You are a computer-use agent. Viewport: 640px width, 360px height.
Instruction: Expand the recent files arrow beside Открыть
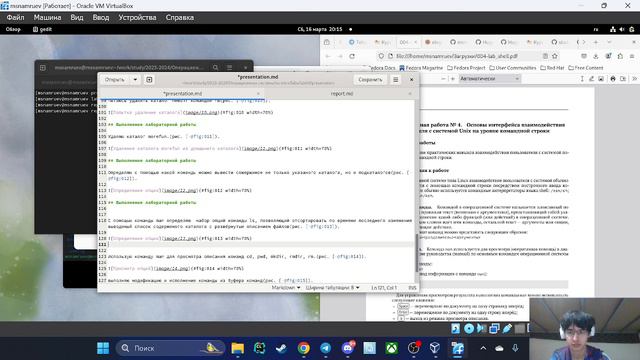click(x=135, y=80)
